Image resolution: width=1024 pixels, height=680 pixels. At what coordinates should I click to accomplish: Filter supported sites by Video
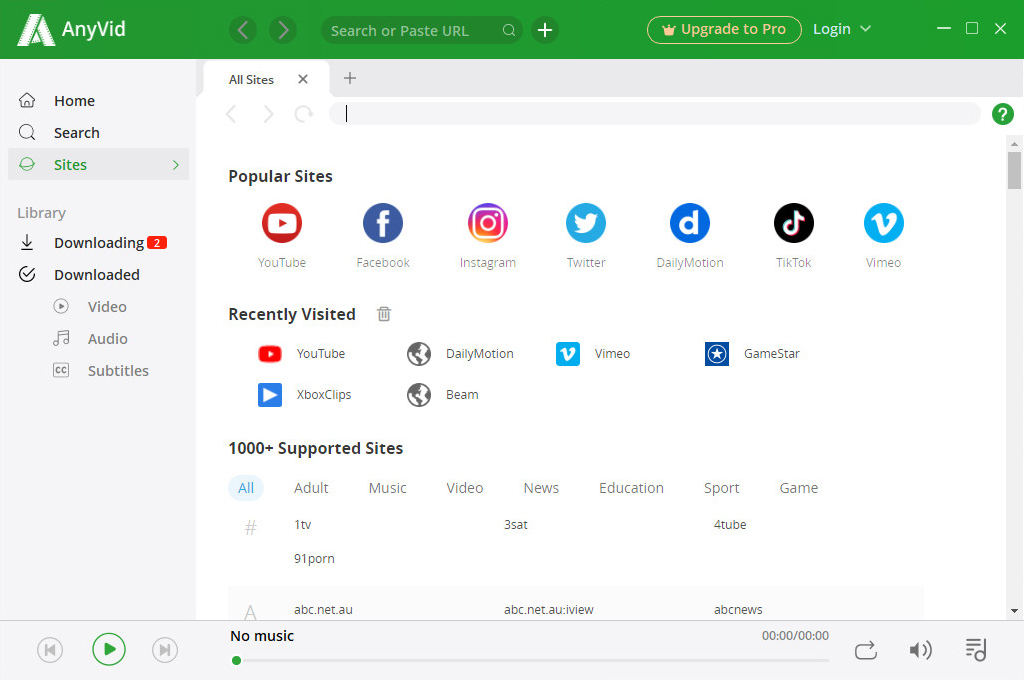pyautogui.click(x=465, y=488)
